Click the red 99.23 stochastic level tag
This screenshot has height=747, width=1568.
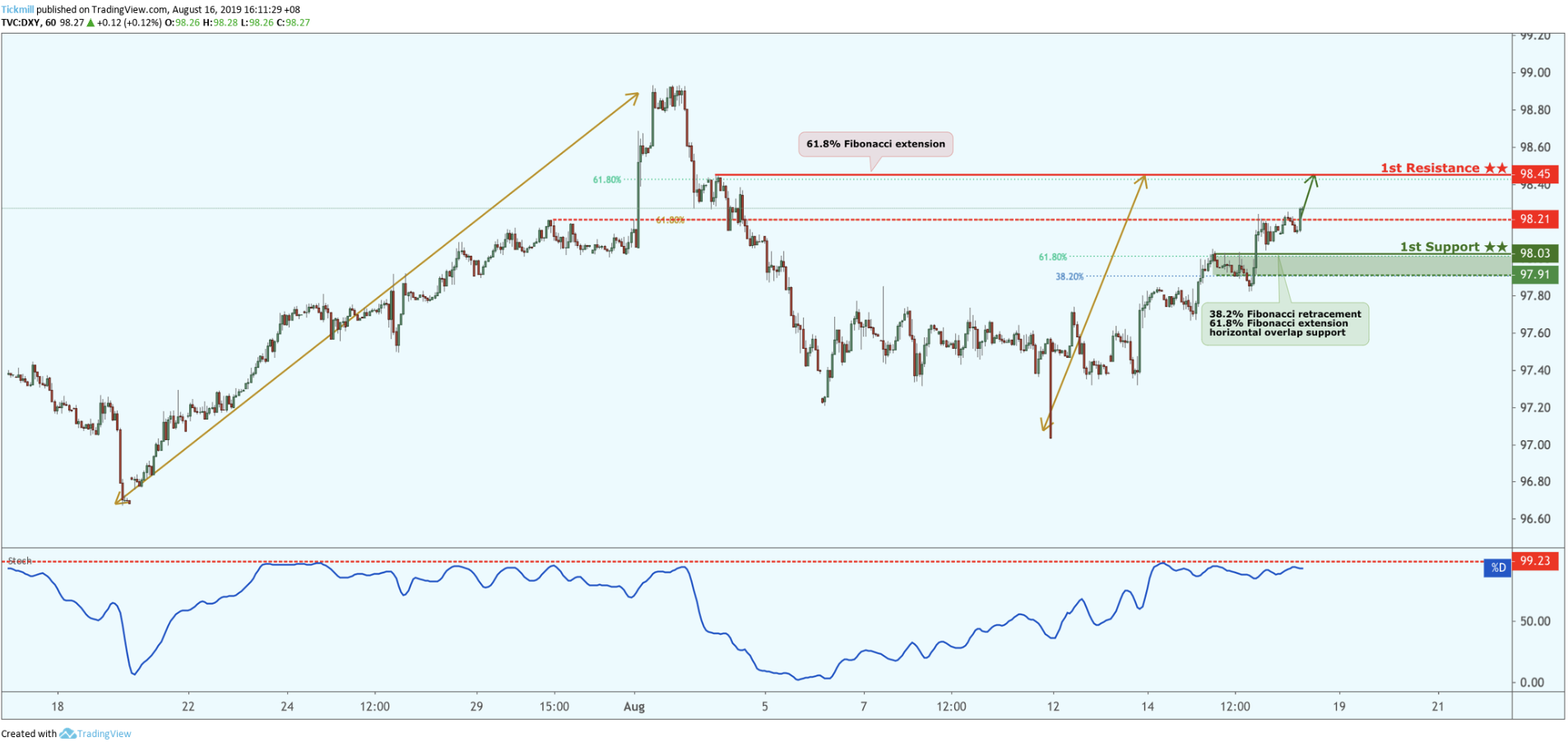coord(1534,561)
